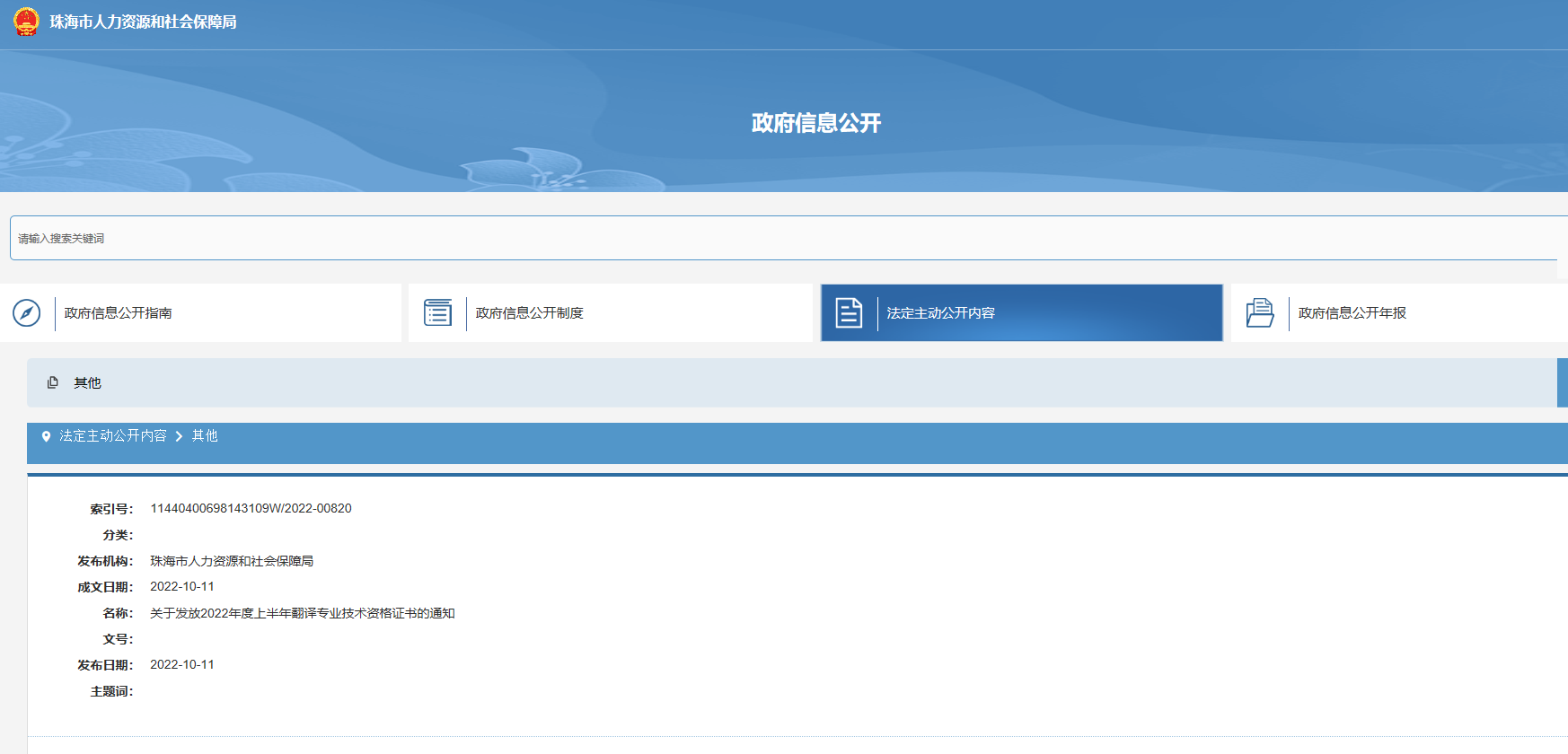The image size is (1568, 754).
Task: Select the 发布日期 value 2022-10-11
Action: point(182,665)
